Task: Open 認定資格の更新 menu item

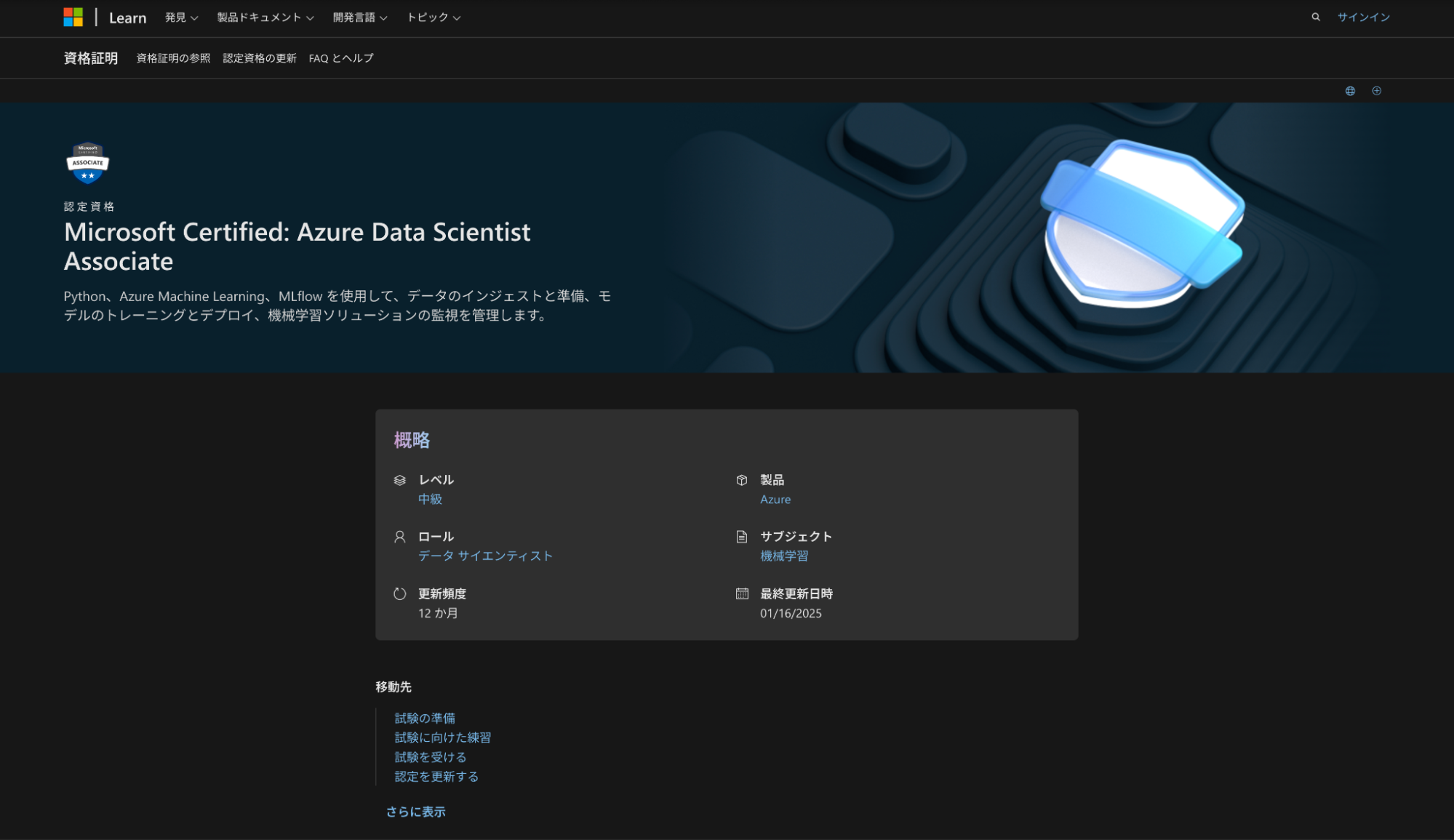Action: click(260, 58)
